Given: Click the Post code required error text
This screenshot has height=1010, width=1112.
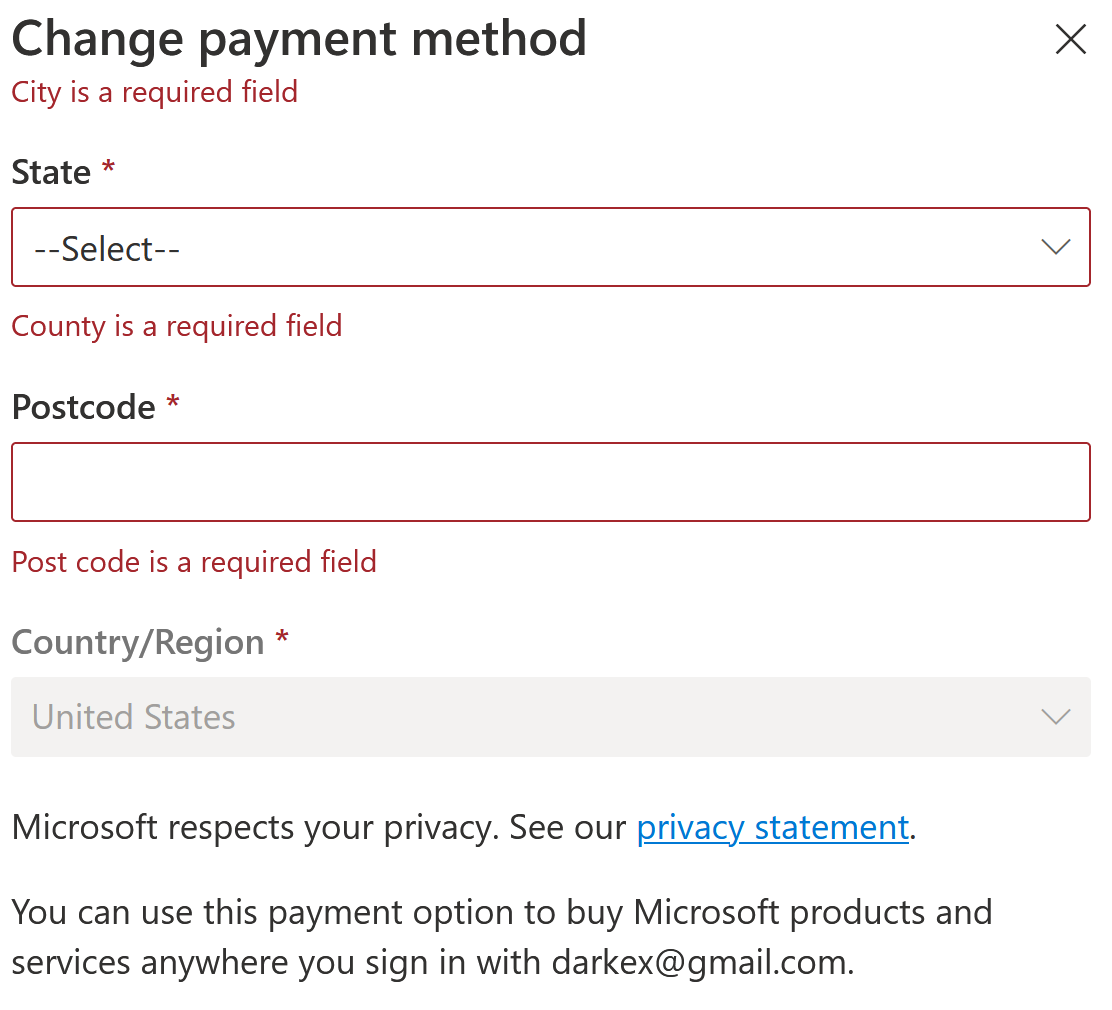Looking at the screenshot, I should tap(193, 561).
